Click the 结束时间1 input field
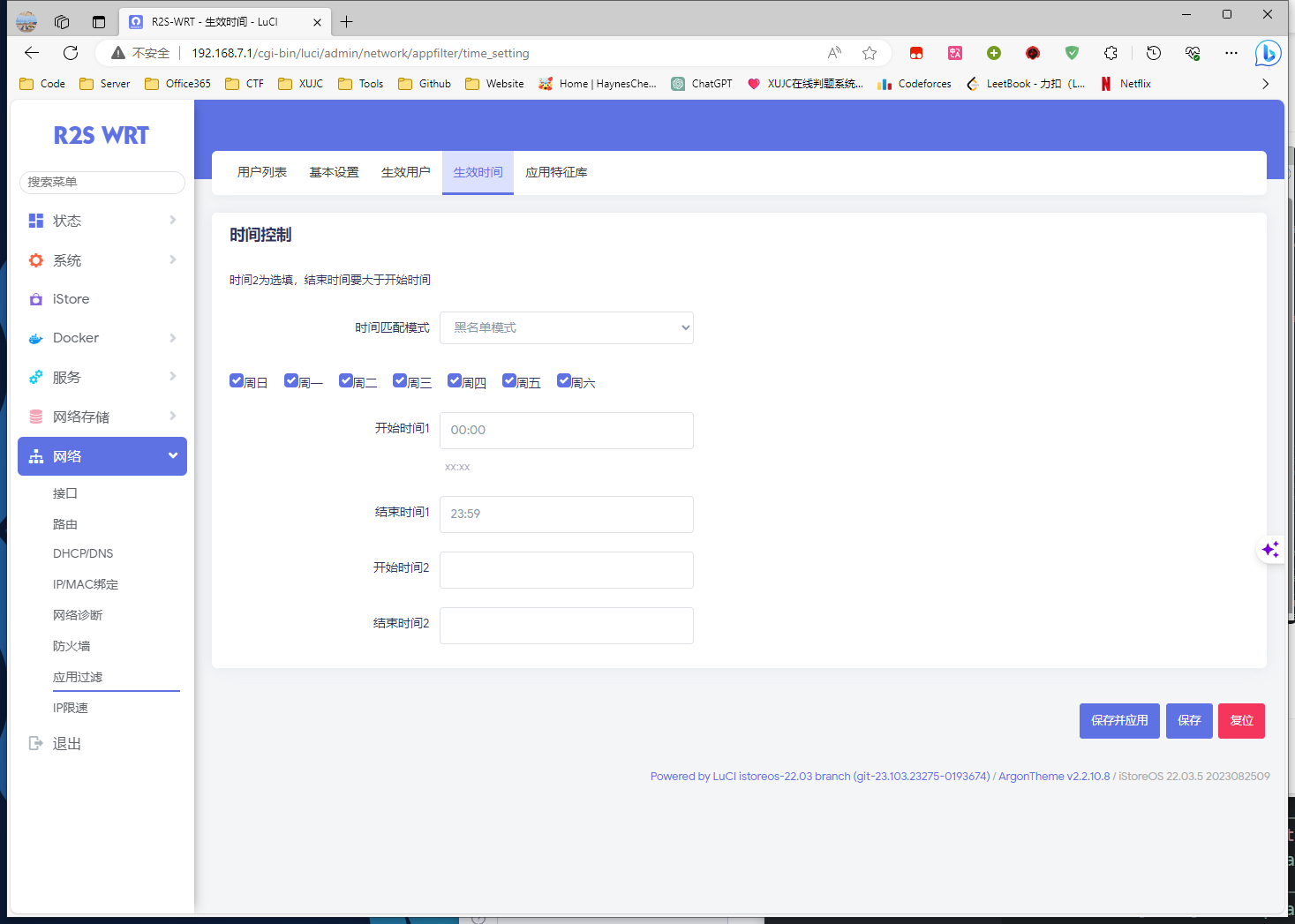The width and height of the screenshot is (1295, 924). click(x=567, y=515)
